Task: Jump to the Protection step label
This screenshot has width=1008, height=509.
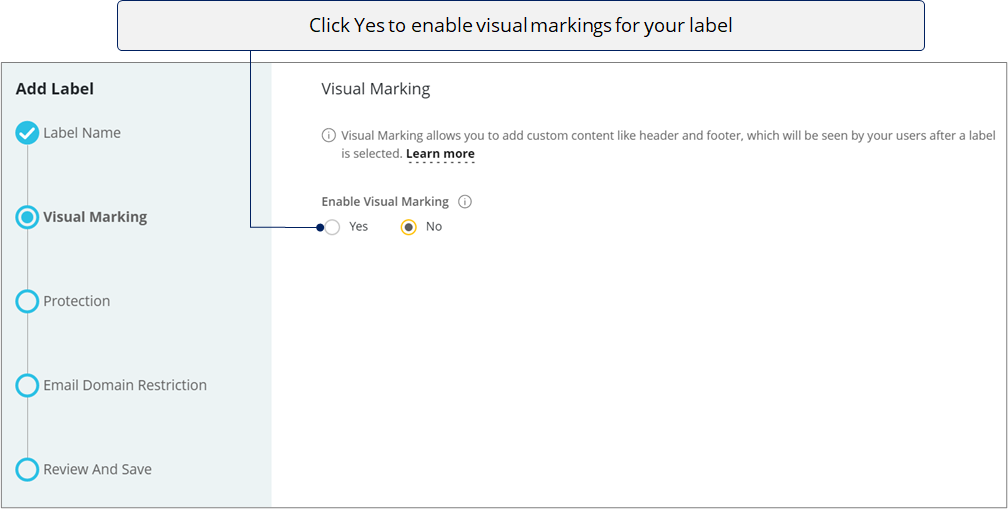Action: click(76, 301)
